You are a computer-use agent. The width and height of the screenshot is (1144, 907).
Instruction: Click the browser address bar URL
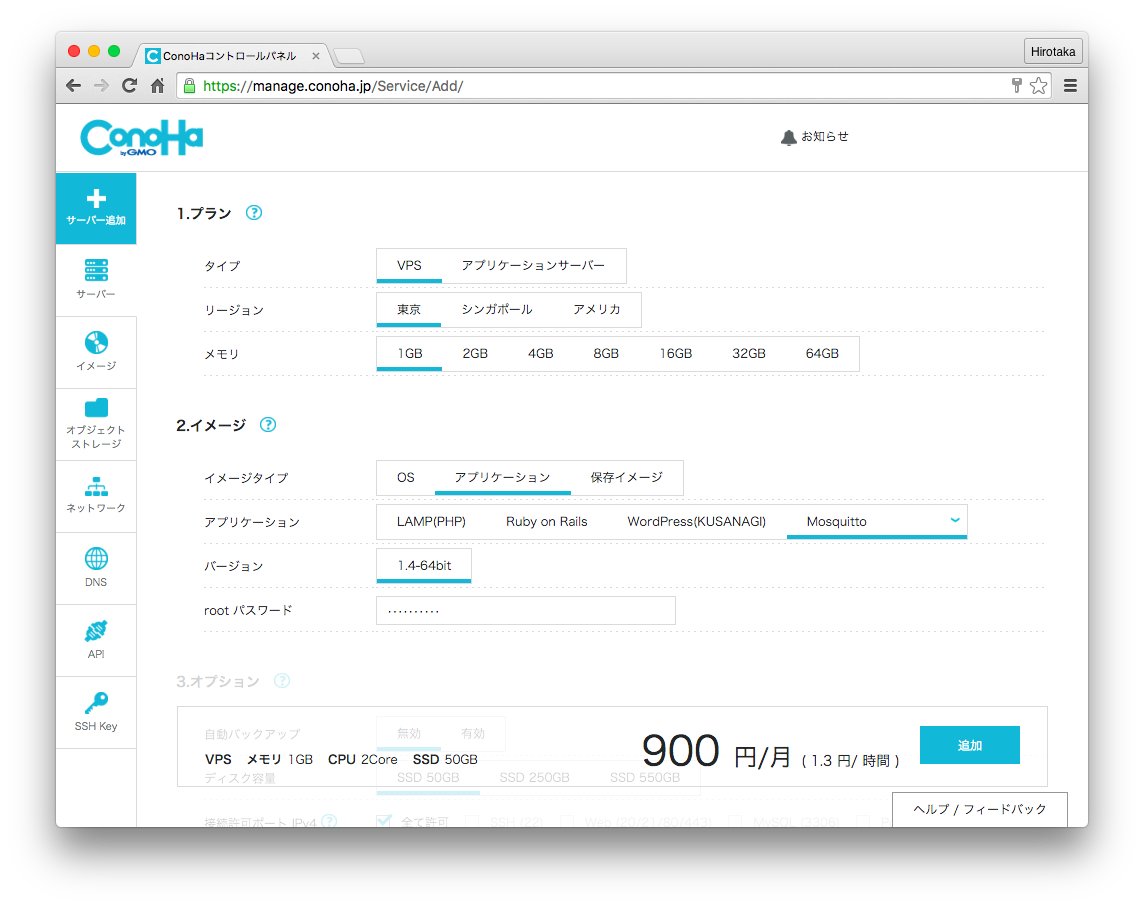click(x=333, y=86)
